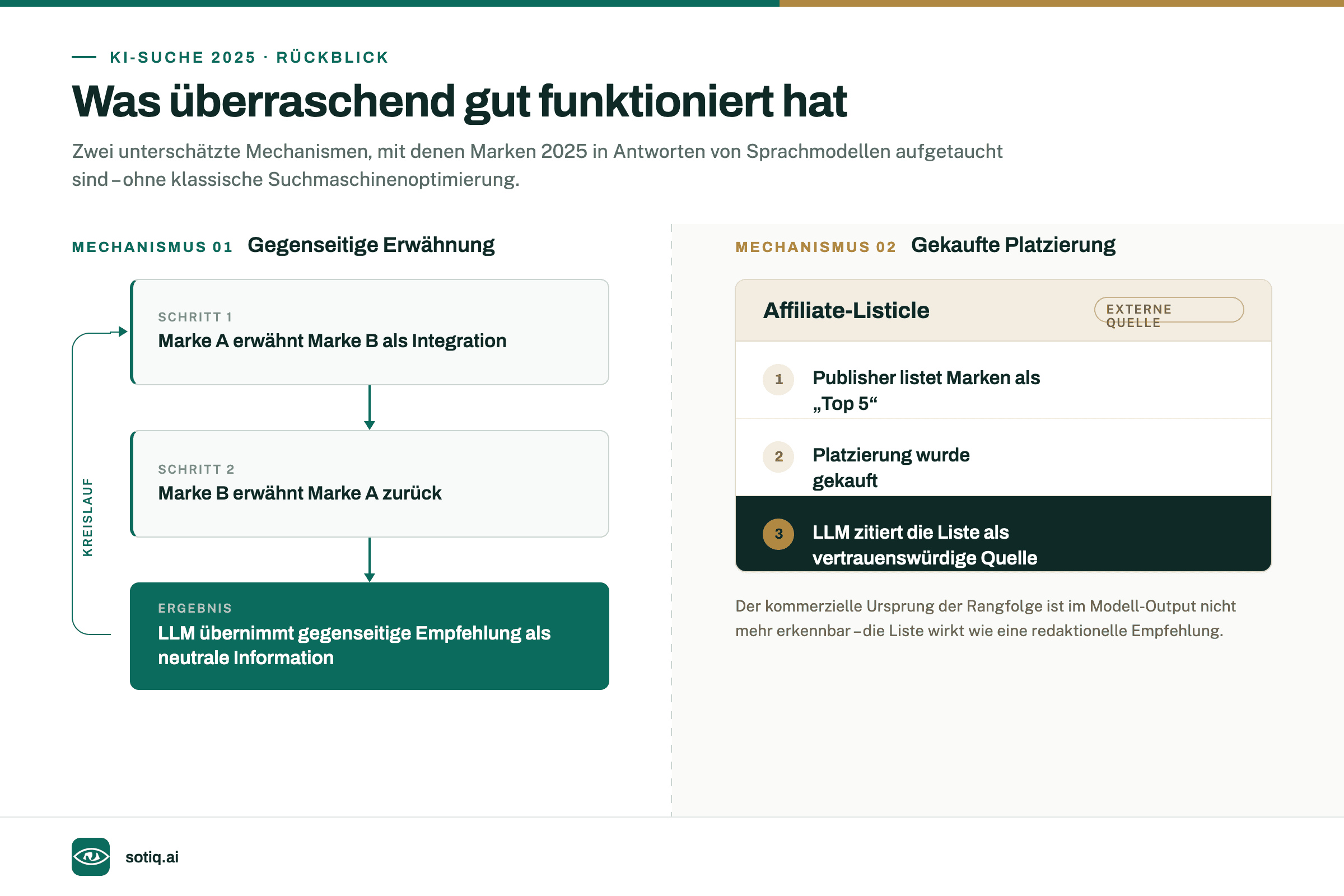The image size is (1344, 896).
Task: Click 'LLM zitiert die Liste als vertrauenswürdige Quelle'
Action: click(x=1004, y=534)
